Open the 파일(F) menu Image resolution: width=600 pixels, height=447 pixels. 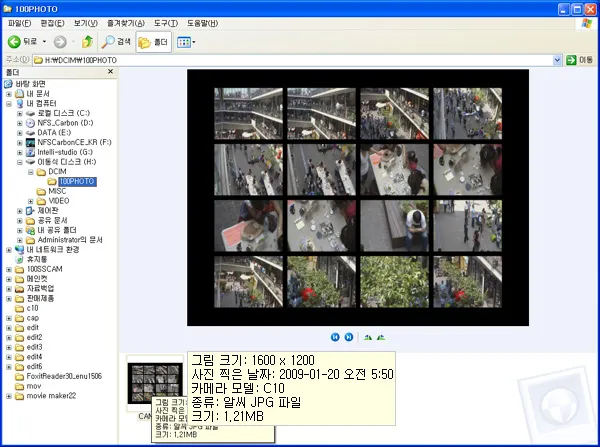[19, 22]
